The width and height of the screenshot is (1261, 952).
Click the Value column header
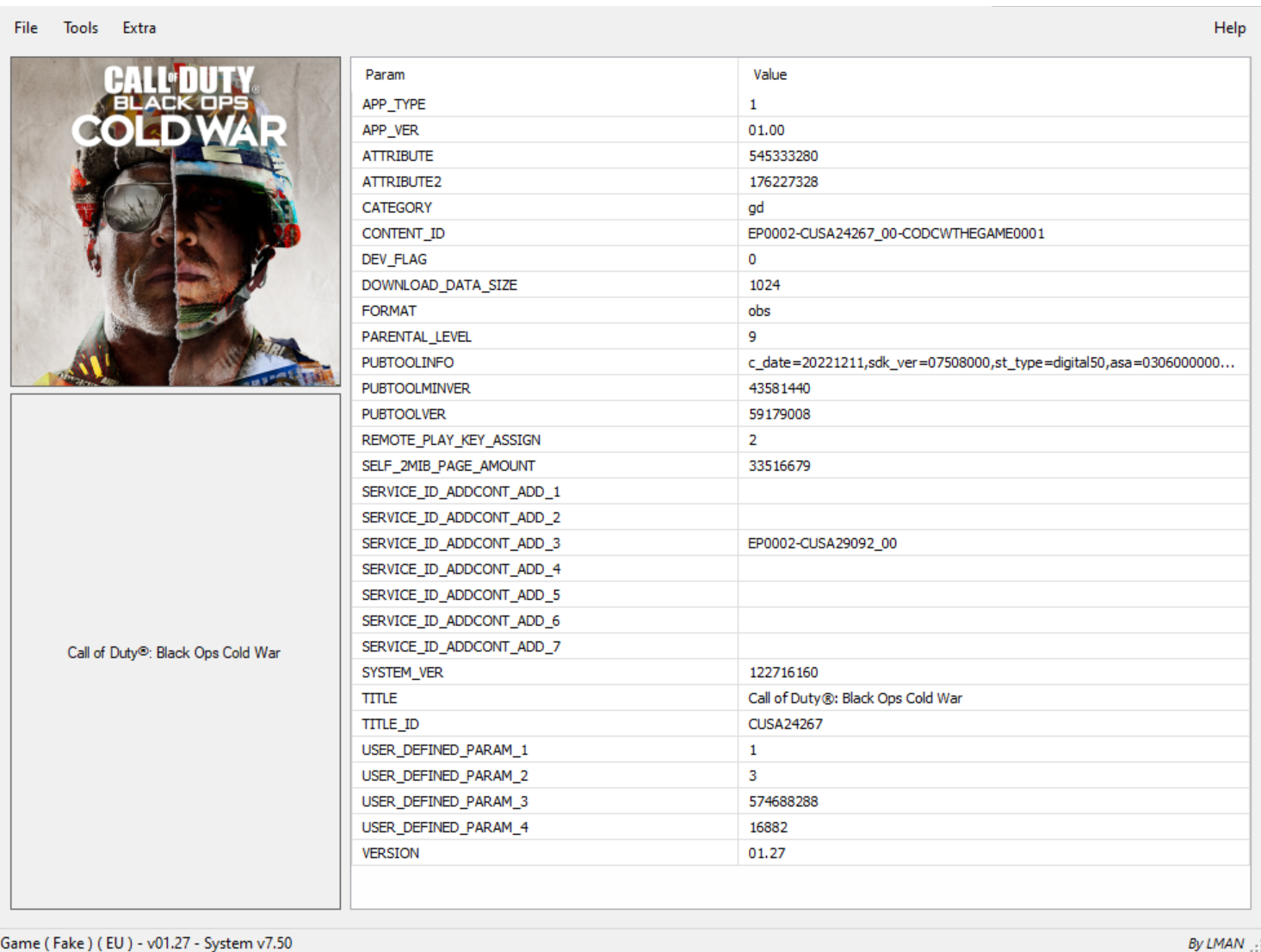770,75
